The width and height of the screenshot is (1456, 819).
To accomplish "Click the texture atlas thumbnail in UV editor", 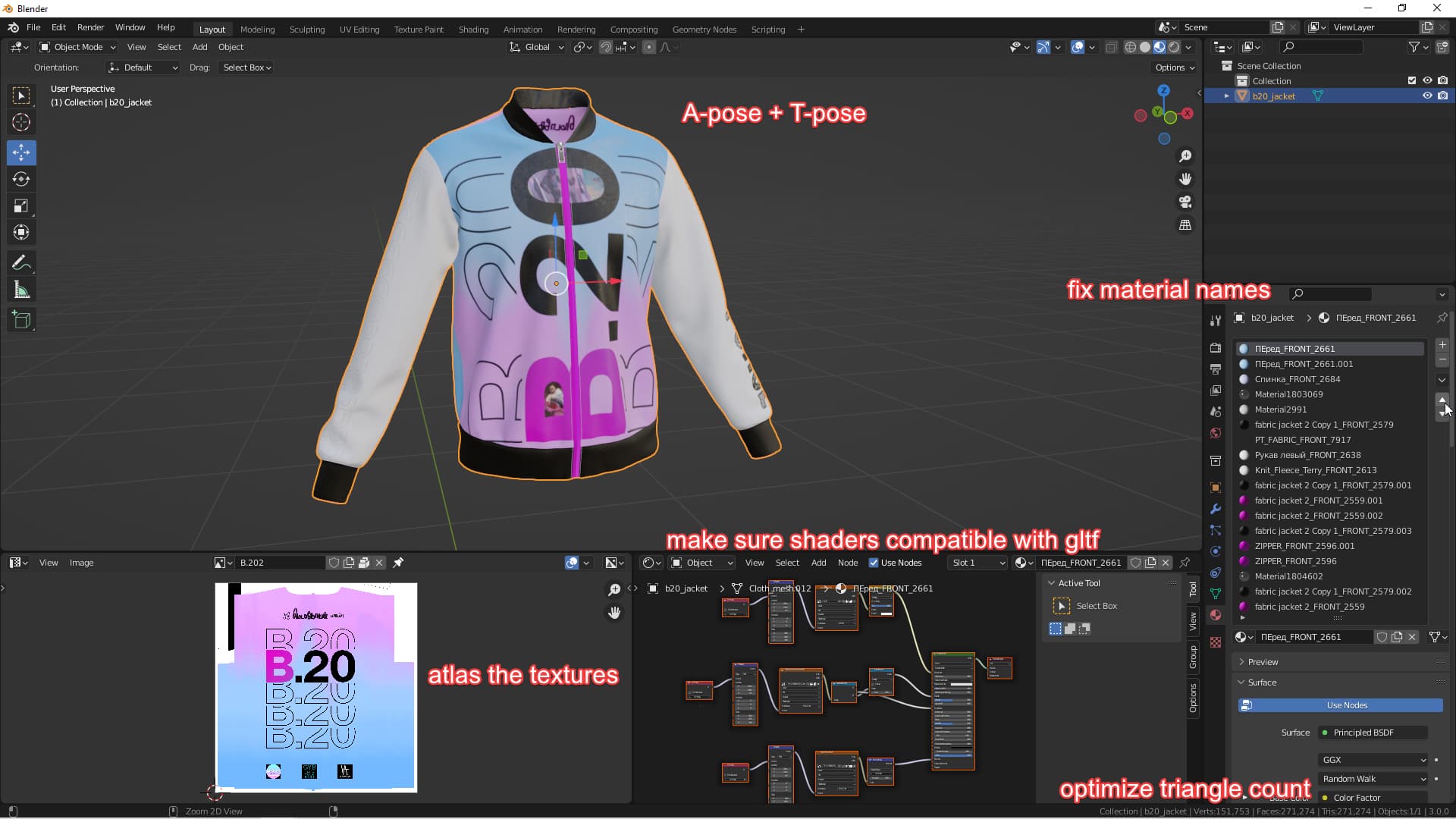I will point(316,688).
